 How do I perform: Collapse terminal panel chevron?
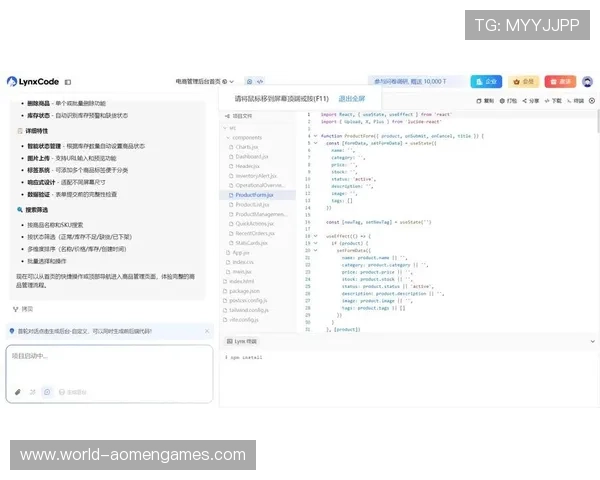(592, 341)
